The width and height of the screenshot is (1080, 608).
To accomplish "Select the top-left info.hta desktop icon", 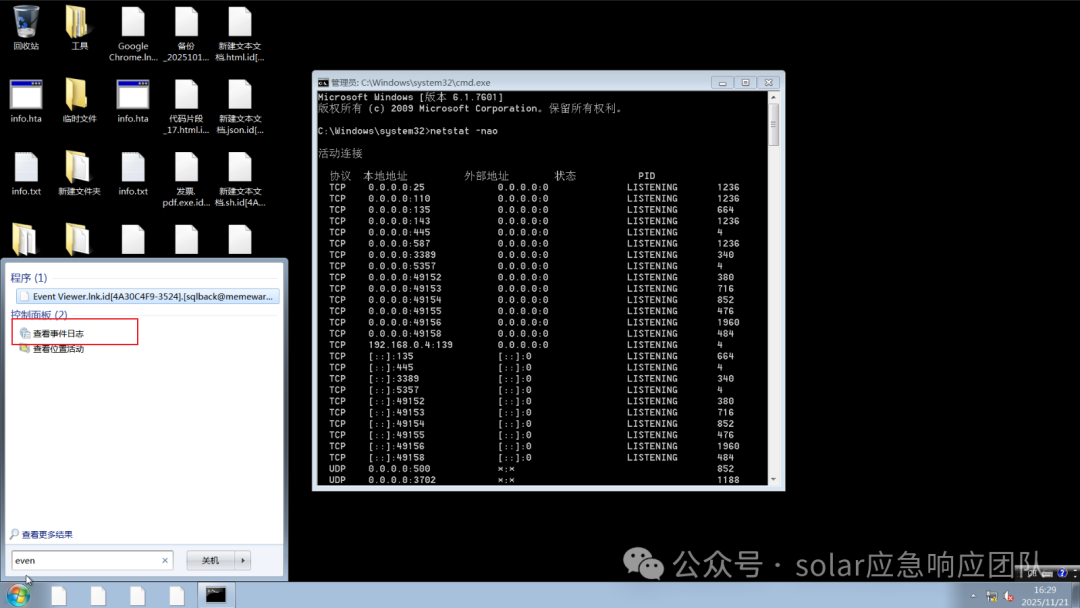I will 26,101.
